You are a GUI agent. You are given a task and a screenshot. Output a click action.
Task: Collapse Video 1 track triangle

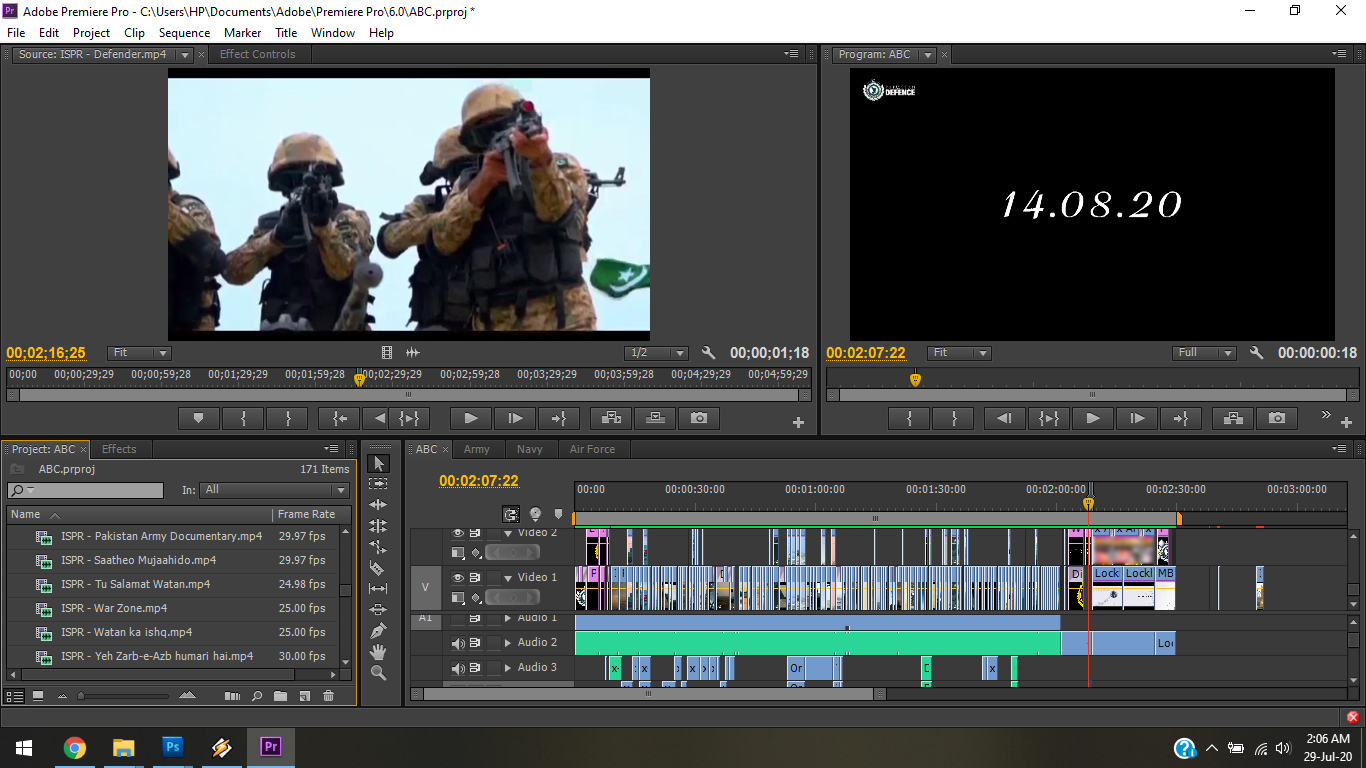508,577
